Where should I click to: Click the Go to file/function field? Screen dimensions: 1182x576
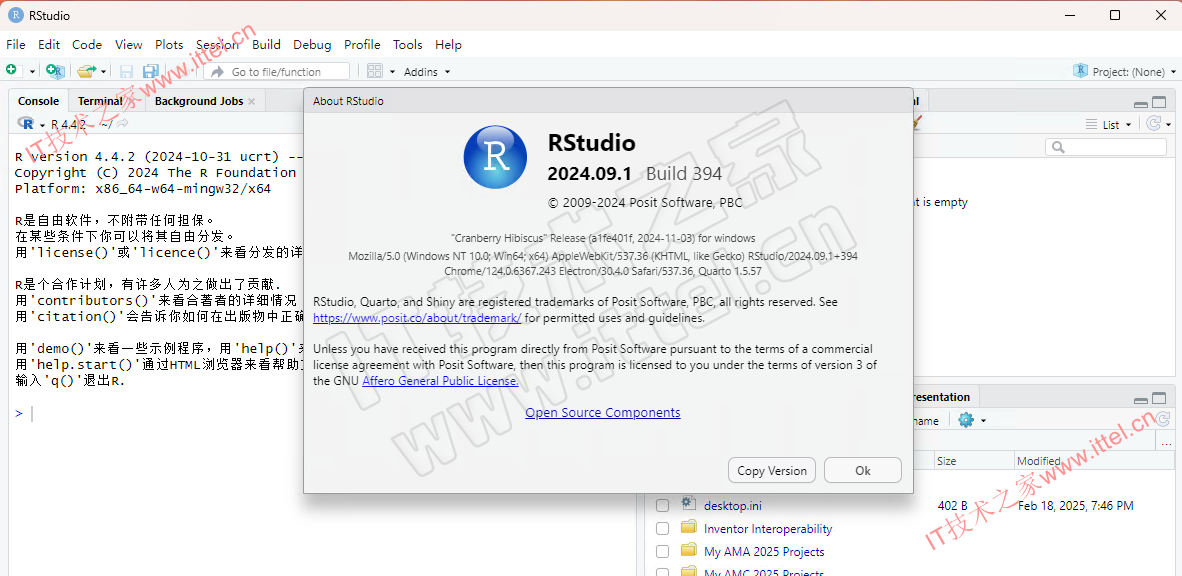(277, 72)
